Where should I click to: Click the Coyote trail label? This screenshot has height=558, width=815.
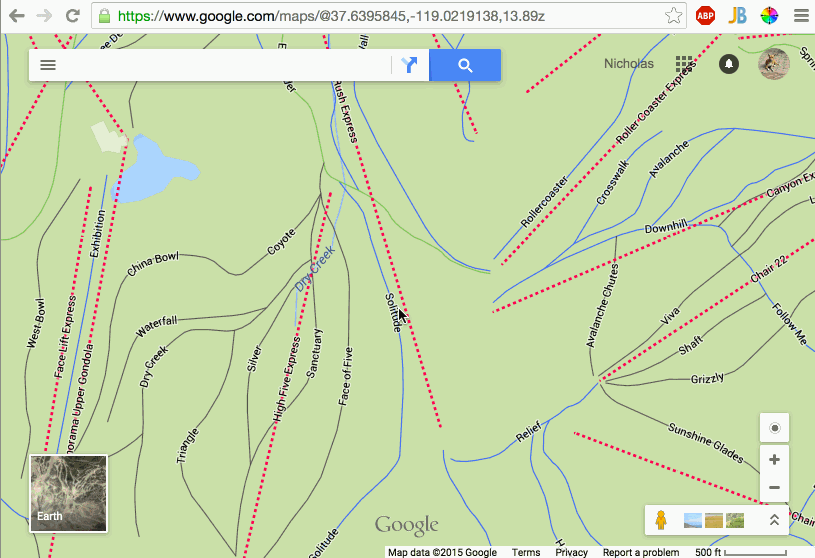(281, 242)
